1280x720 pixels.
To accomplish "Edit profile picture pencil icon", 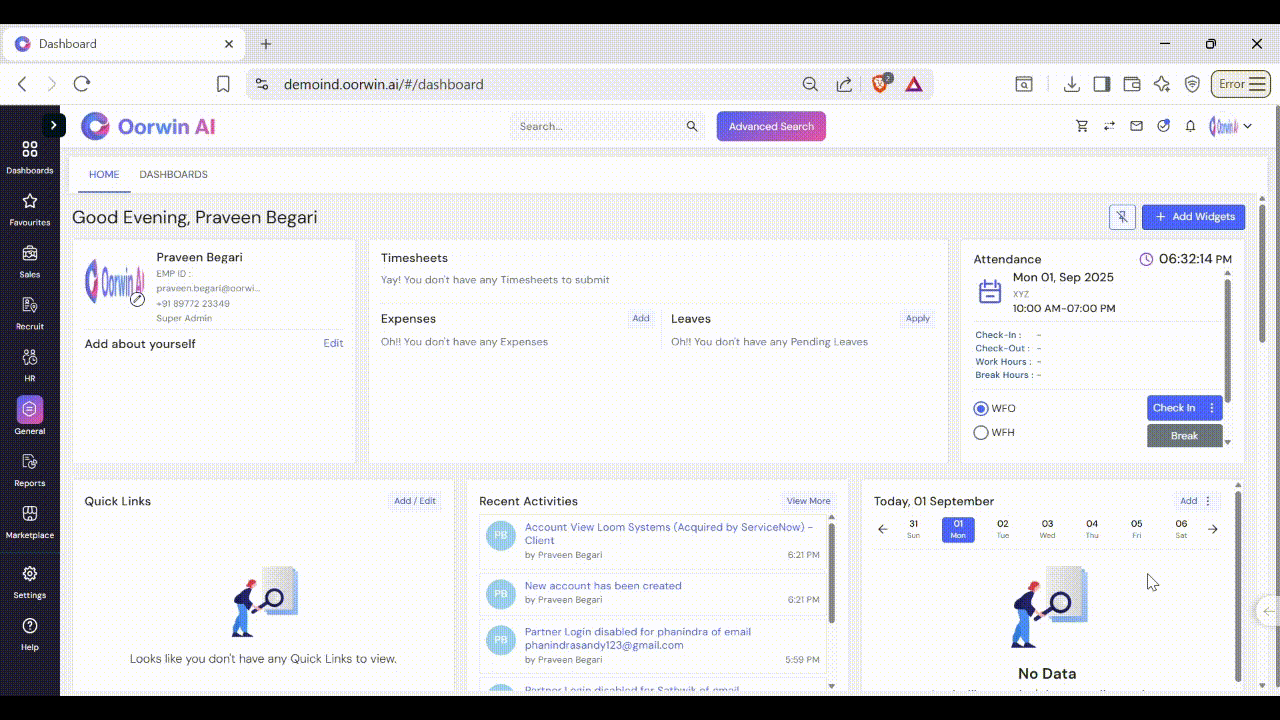I will [x=138, y=299].
